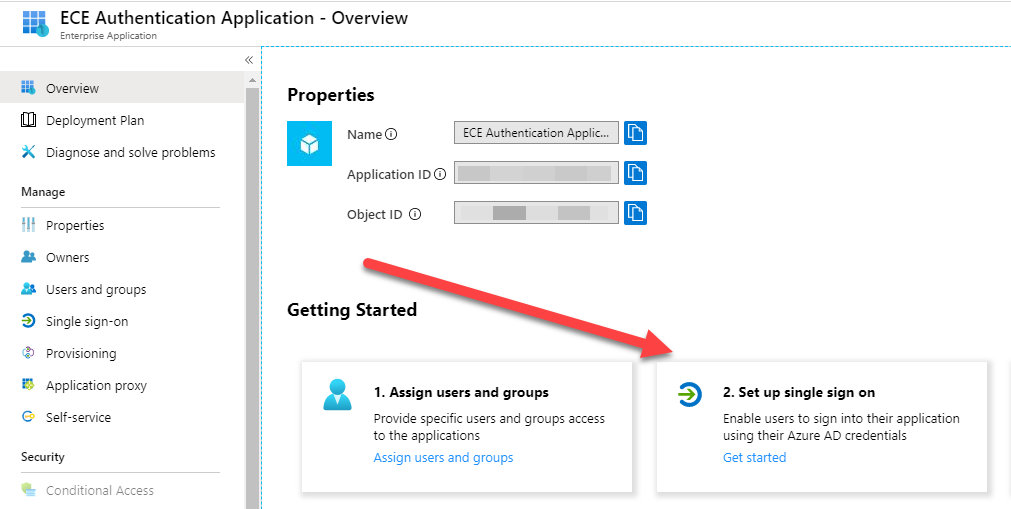Click the Deployment Plan book icon
1011x509 pixels.
coord(28,120)
